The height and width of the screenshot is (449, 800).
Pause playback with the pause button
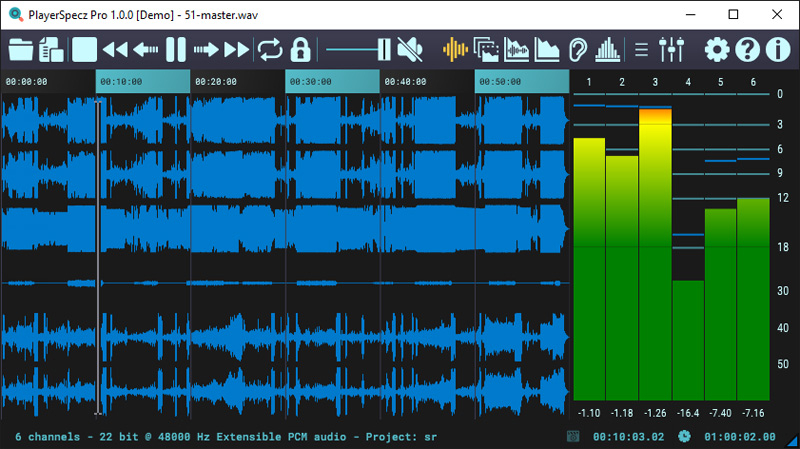click(x=176, y=49)
